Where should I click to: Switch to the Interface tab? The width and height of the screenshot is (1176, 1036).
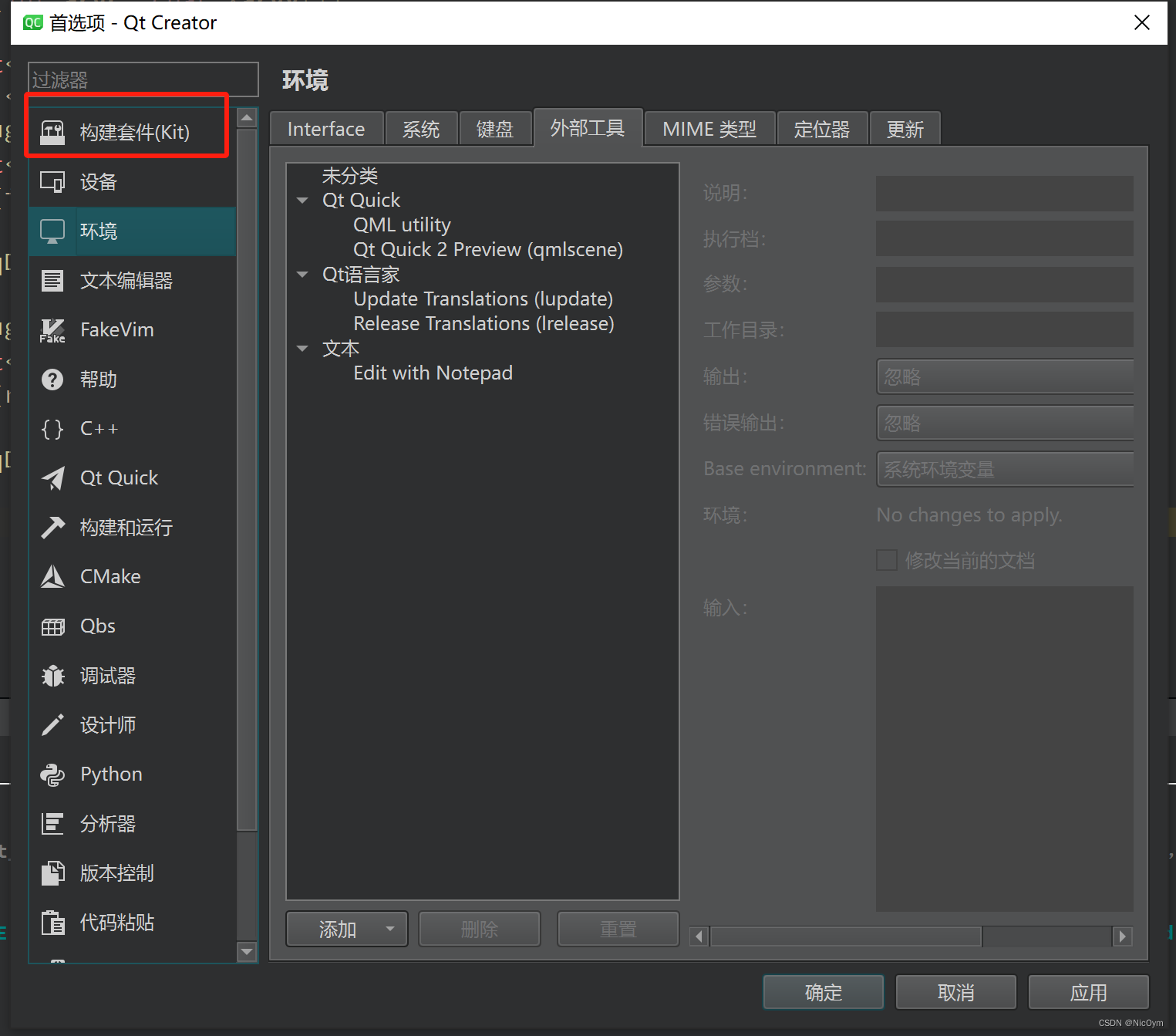click(326, 129)
